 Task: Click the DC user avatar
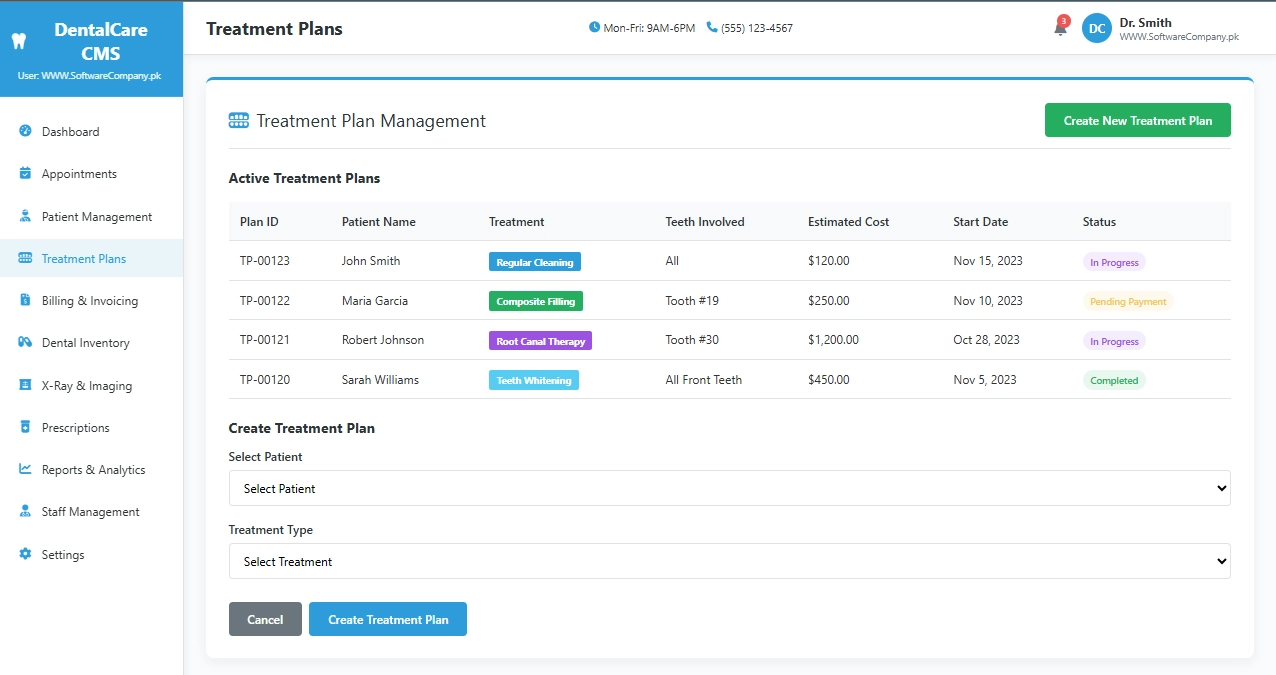(x=1097, y=28)
